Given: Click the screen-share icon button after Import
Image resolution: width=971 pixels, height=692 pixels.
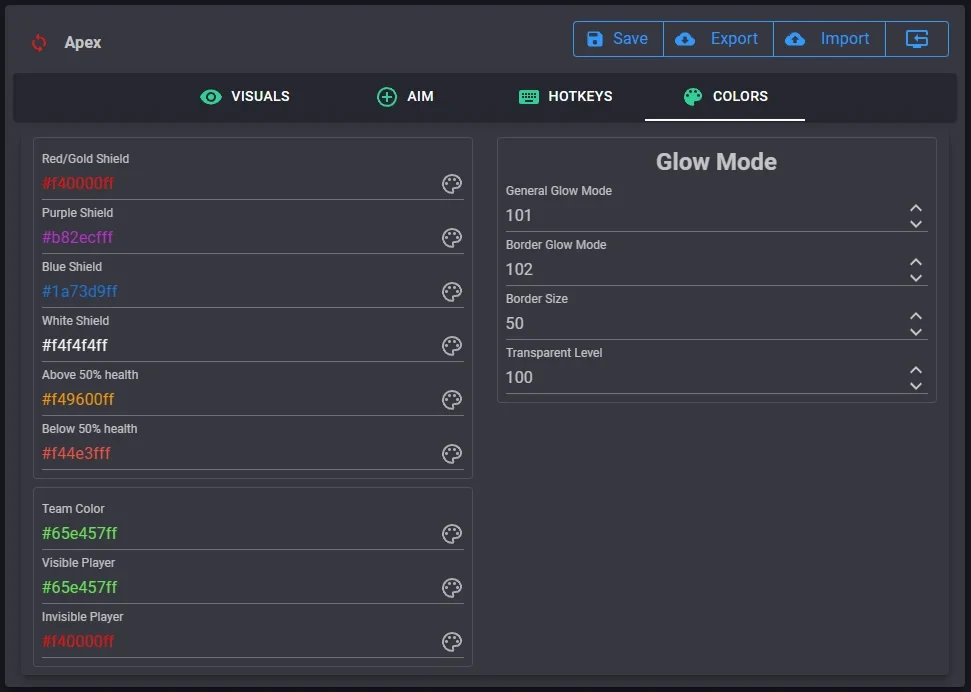Looking at the screenshot, I should [917, 39].
